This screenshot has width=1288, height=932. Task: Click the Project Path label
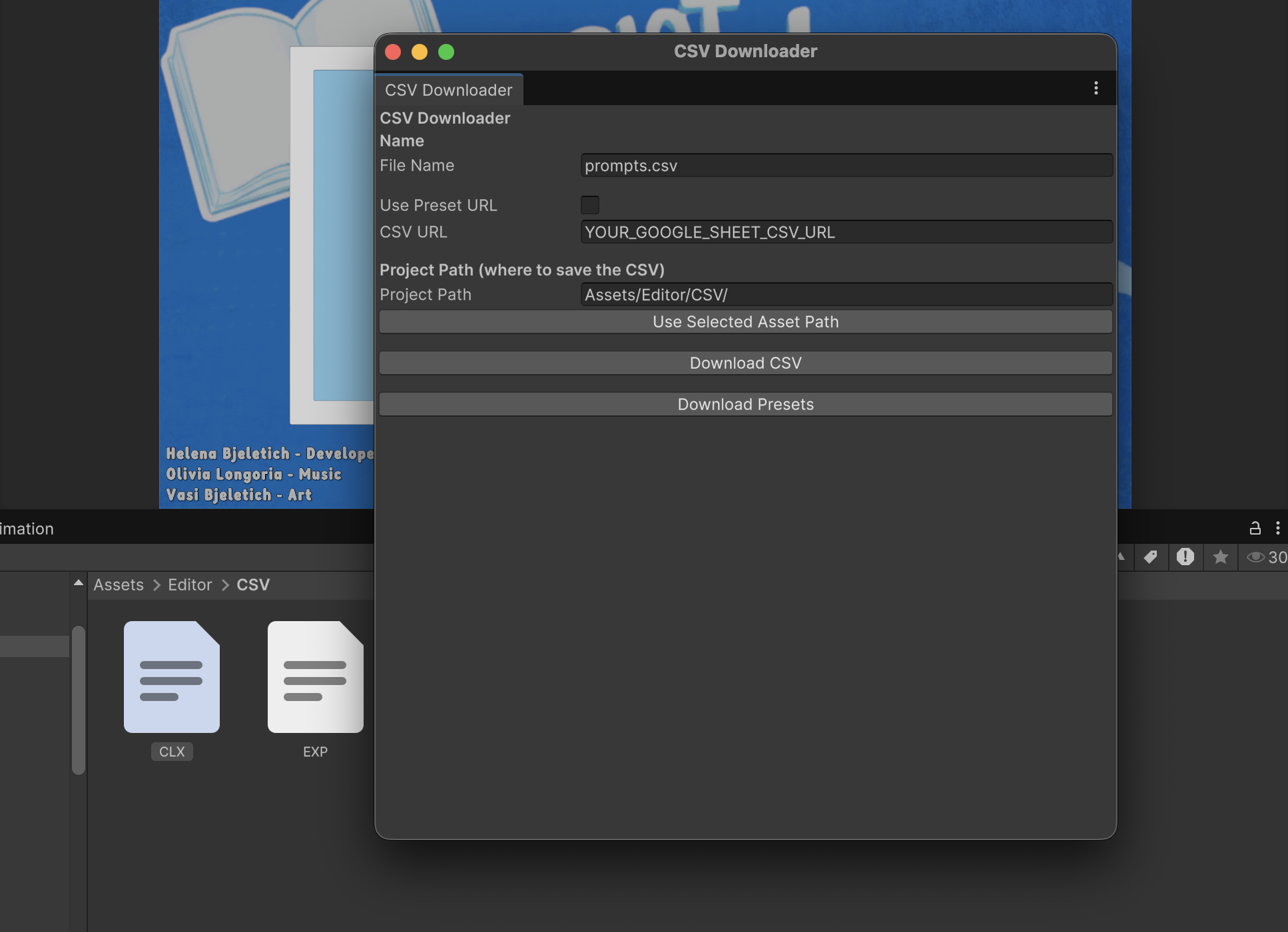click(x=426, y=295)
